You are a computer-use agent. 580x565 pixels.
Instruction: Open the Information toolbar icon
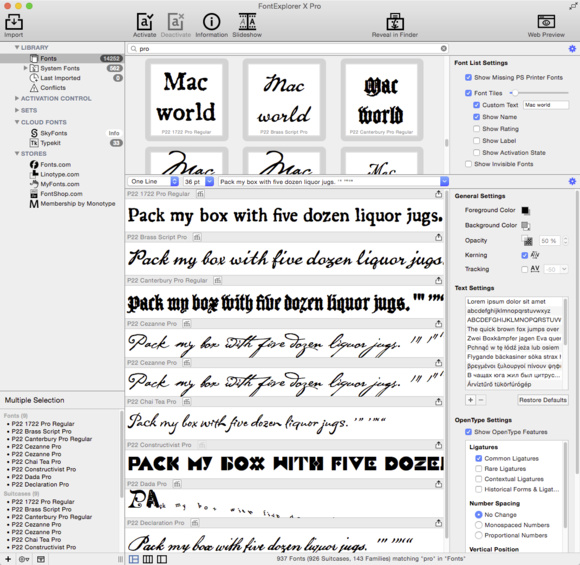pyautogui.click(x=211, y=22)
